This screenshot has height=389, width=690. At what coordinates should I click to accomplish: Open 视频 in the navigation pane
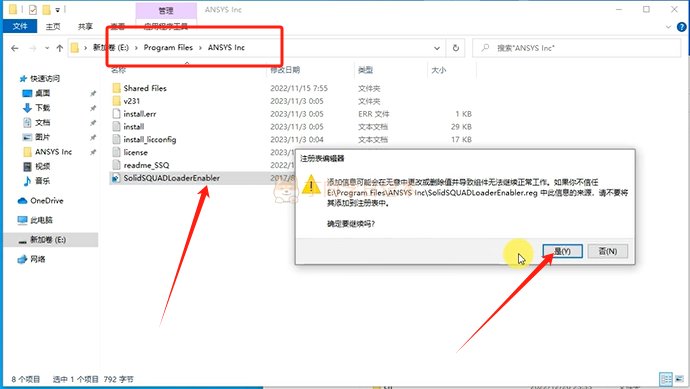pyautogui.click(x=43, y=166)
